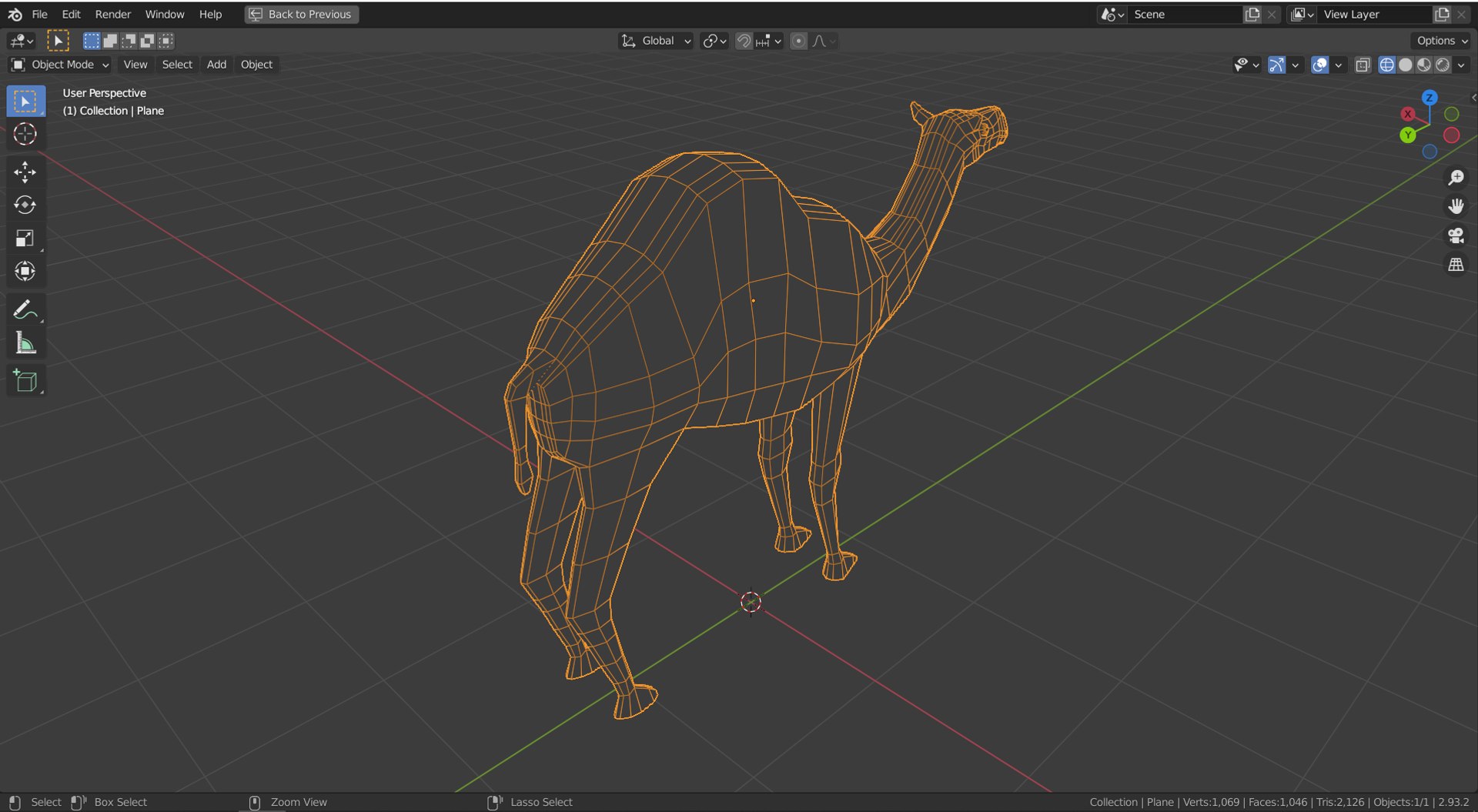Open the Scene browse dropdown icon
The image size is (1478, 812).
coord(1112,14)
